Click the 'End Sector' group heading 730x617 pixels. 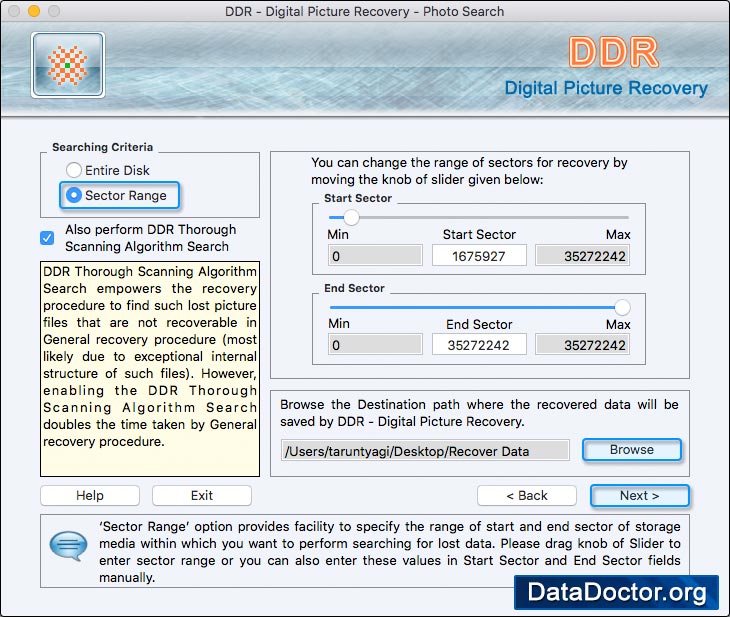pyautogui.click(x=354, y=288)
